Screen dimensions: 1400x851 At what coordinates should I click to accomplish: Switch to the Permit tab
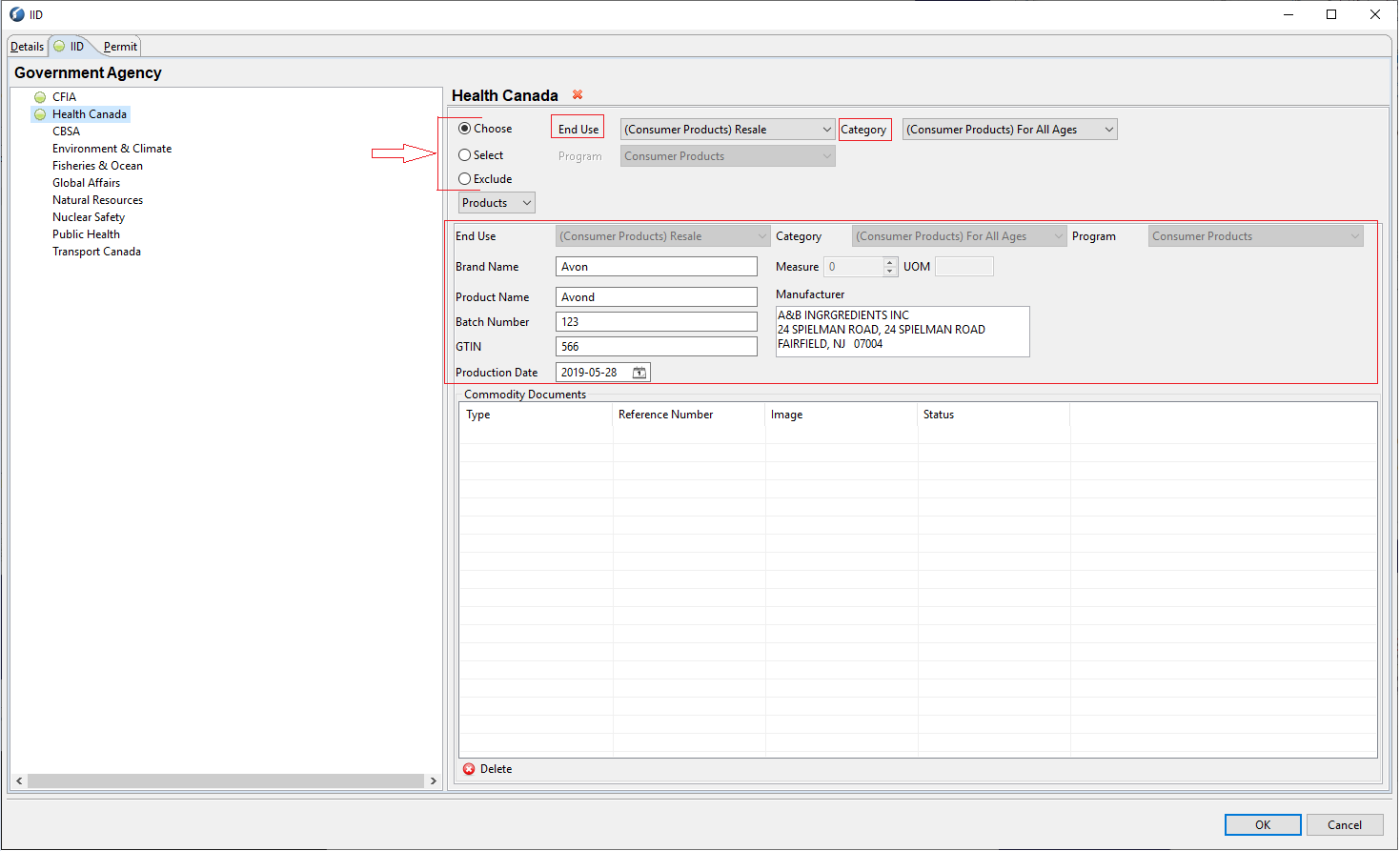(x=120, y=47)
